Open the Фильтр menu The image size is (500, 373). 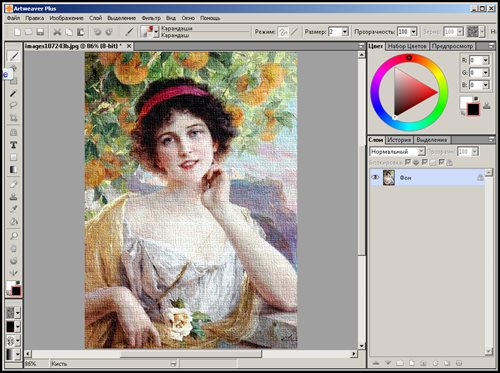tap(151, 18)
